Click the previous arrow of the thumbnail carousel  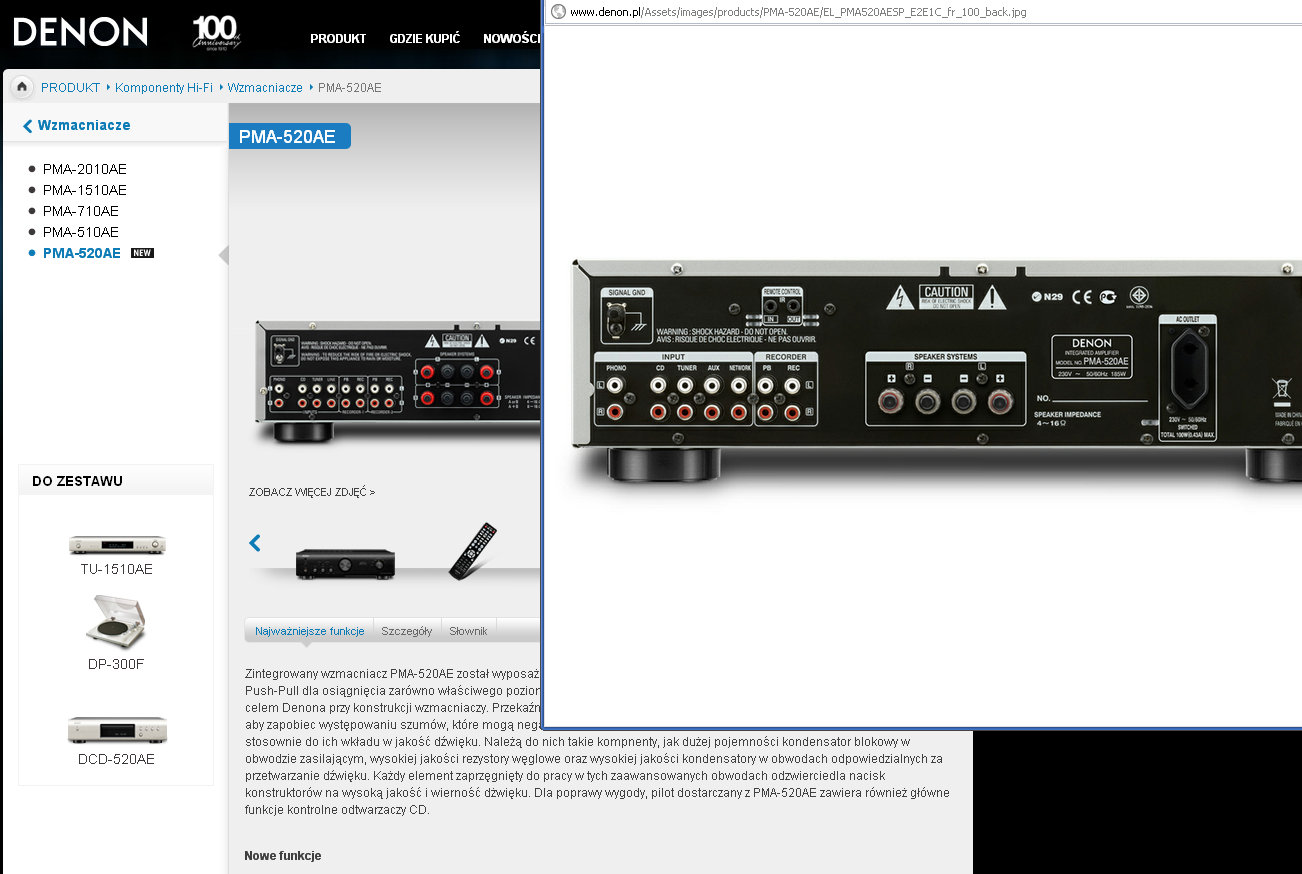[255, 543]
